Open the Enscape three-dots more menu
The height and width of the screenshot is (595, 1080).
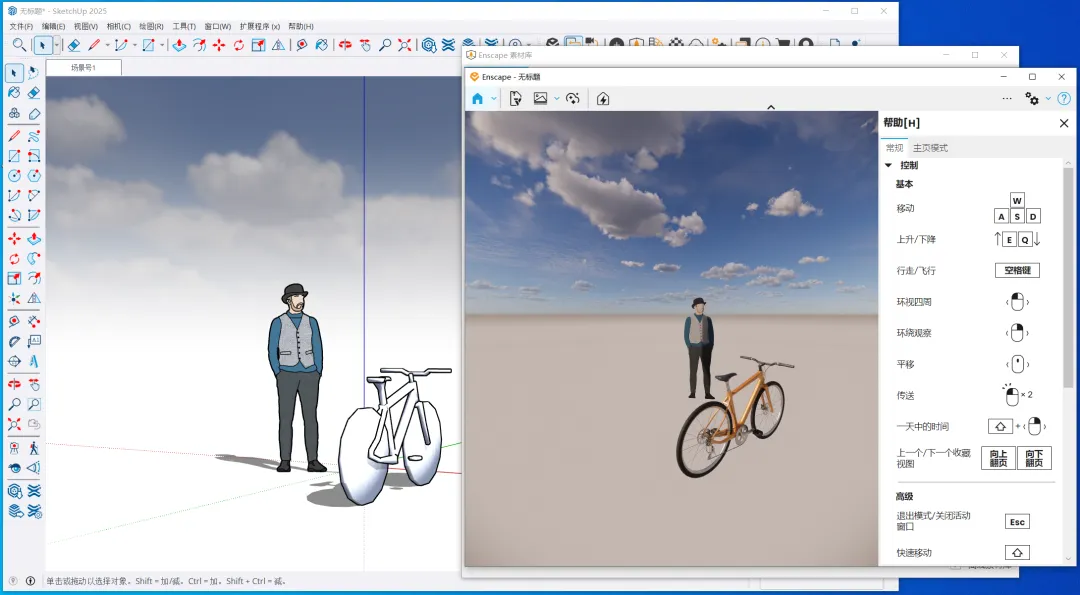point(1007,98)
